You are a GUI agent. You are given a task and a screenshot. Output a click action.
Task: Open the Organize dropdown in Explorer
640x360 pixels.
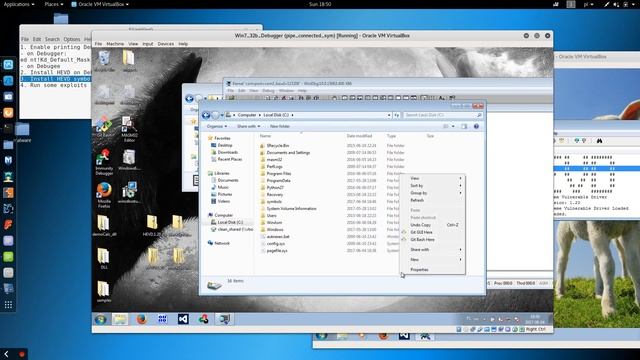pyautogui.click(x=216, y=127)
